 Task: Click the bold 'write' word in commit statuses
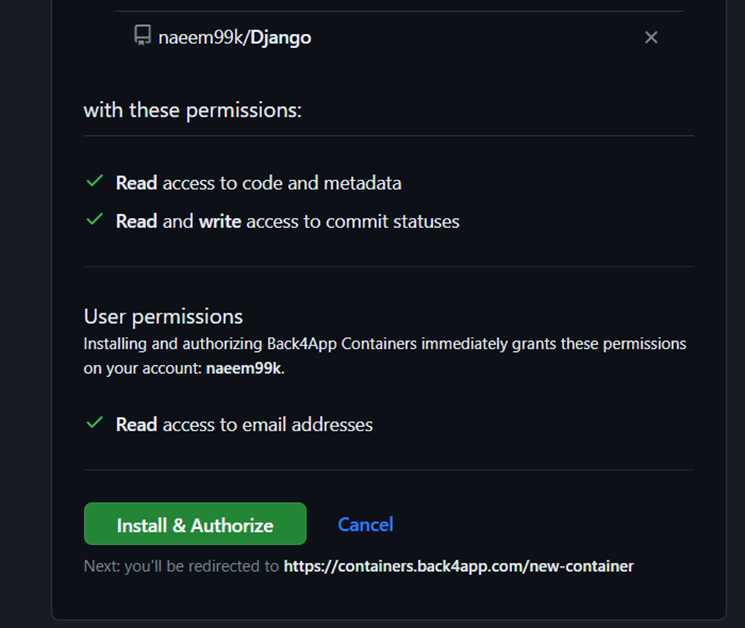tap(219, 221)
